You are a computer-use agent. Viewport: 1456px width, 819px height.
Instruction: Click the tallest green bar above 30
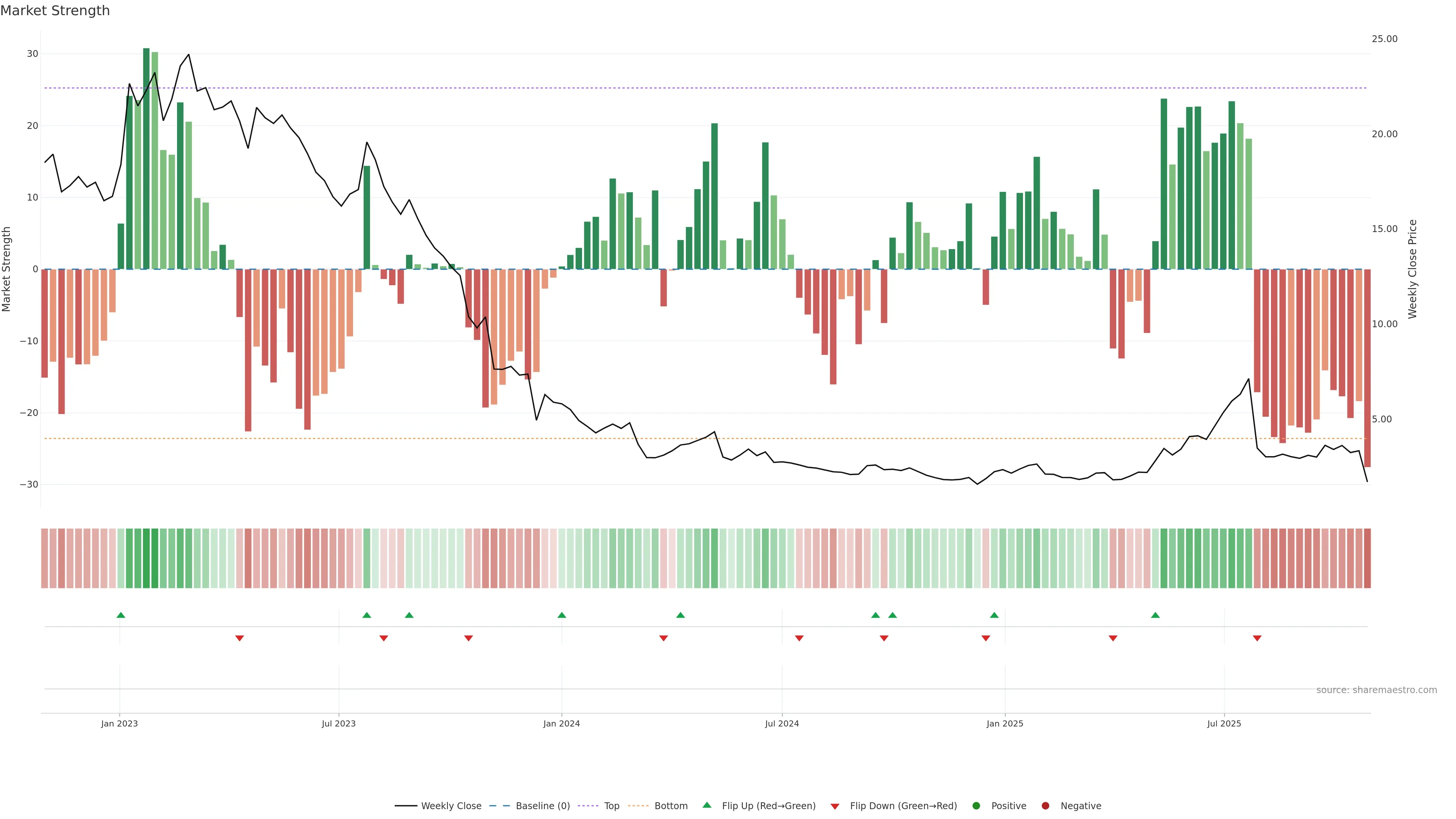coord(146,158)
